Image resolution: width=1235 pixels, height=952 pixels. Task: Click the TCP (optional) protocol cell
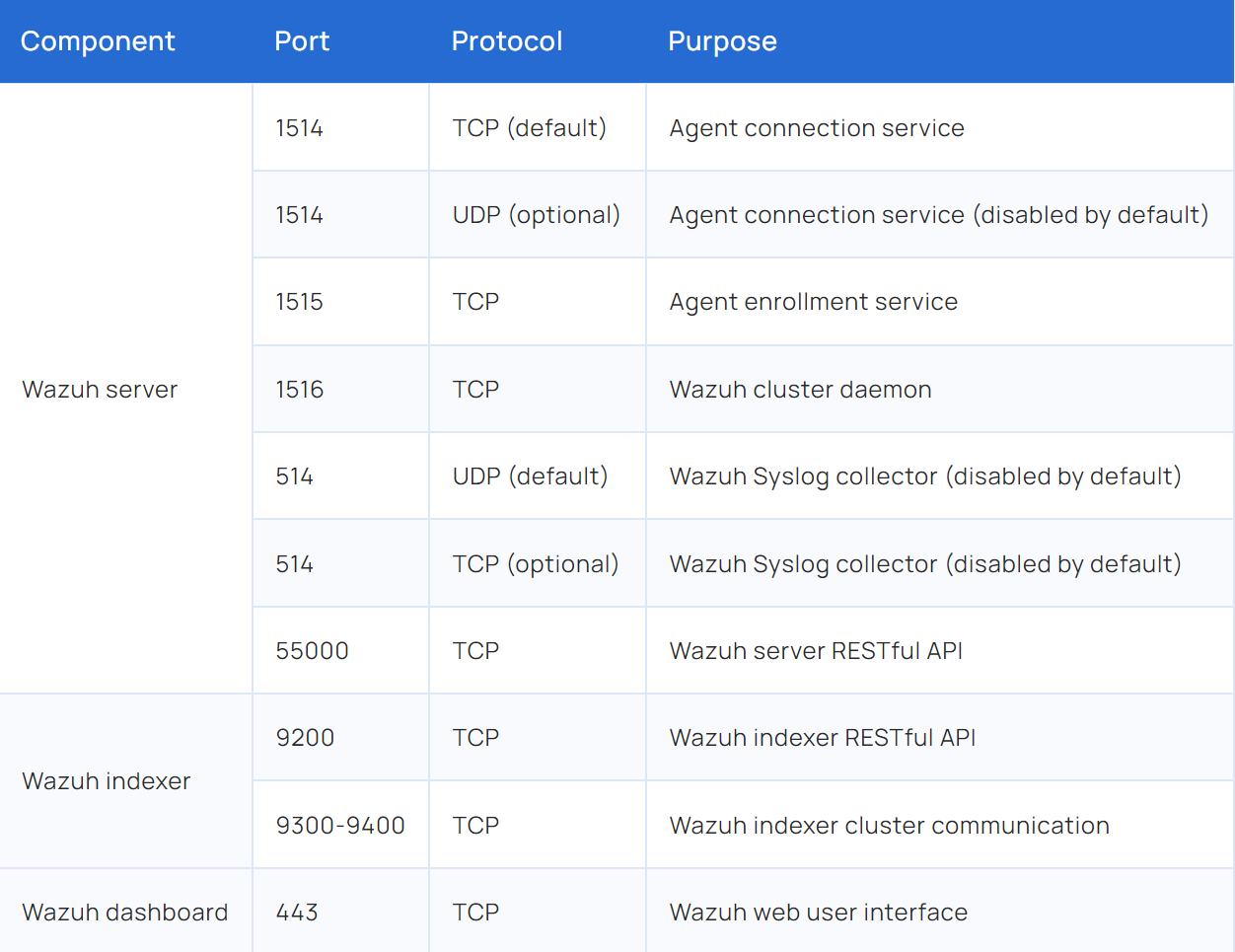(536, 564)
